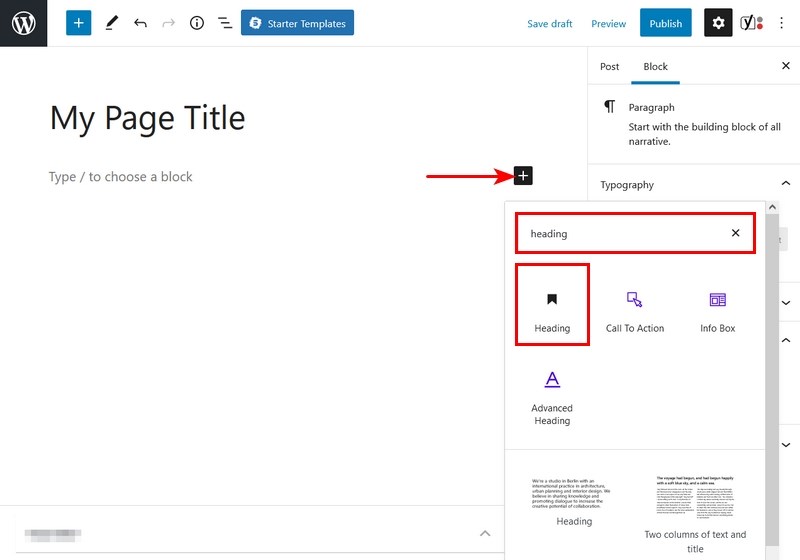This screenshot has height=560, width=800.
Task: Open the document Details info icon
Action: 197,23
